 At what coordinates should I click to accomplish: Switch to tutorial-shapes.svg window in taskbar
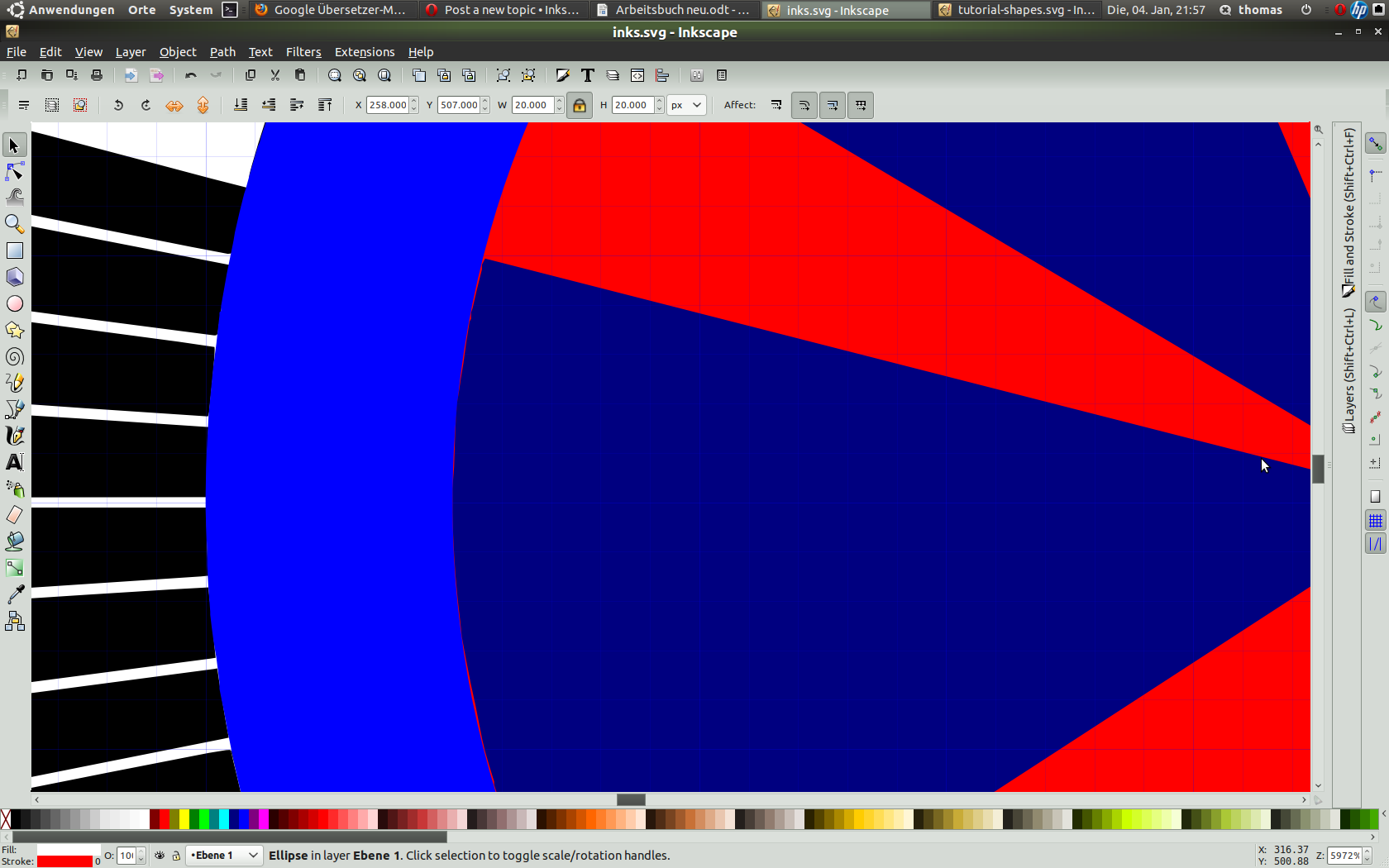[1017, 10]
